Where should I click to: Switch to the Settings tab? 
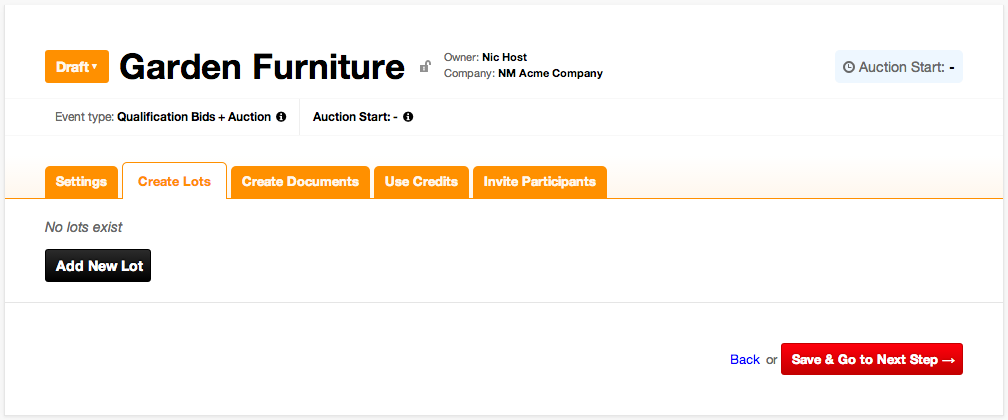(81, 182)
